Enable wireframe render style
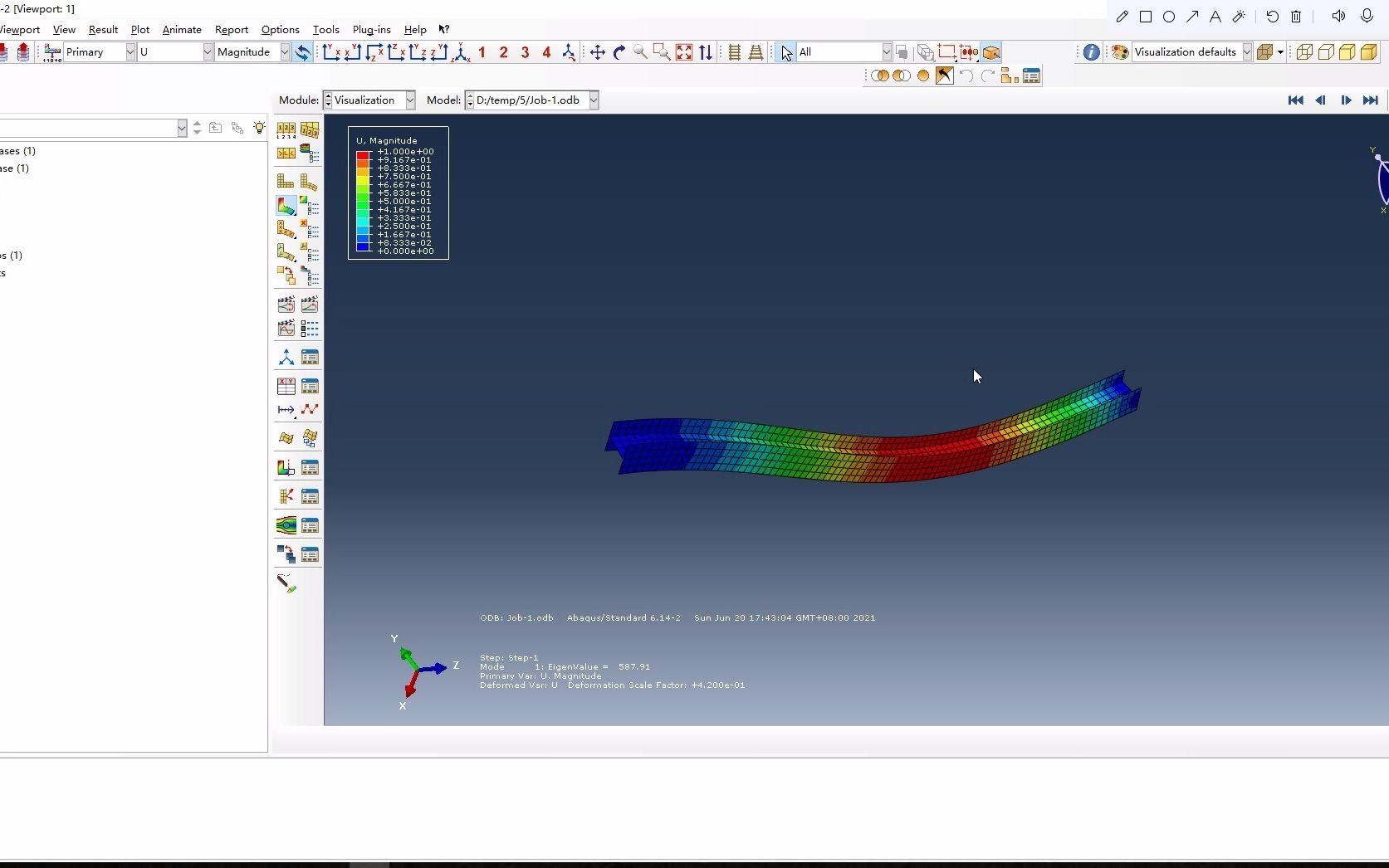 tap(1304, 52)
